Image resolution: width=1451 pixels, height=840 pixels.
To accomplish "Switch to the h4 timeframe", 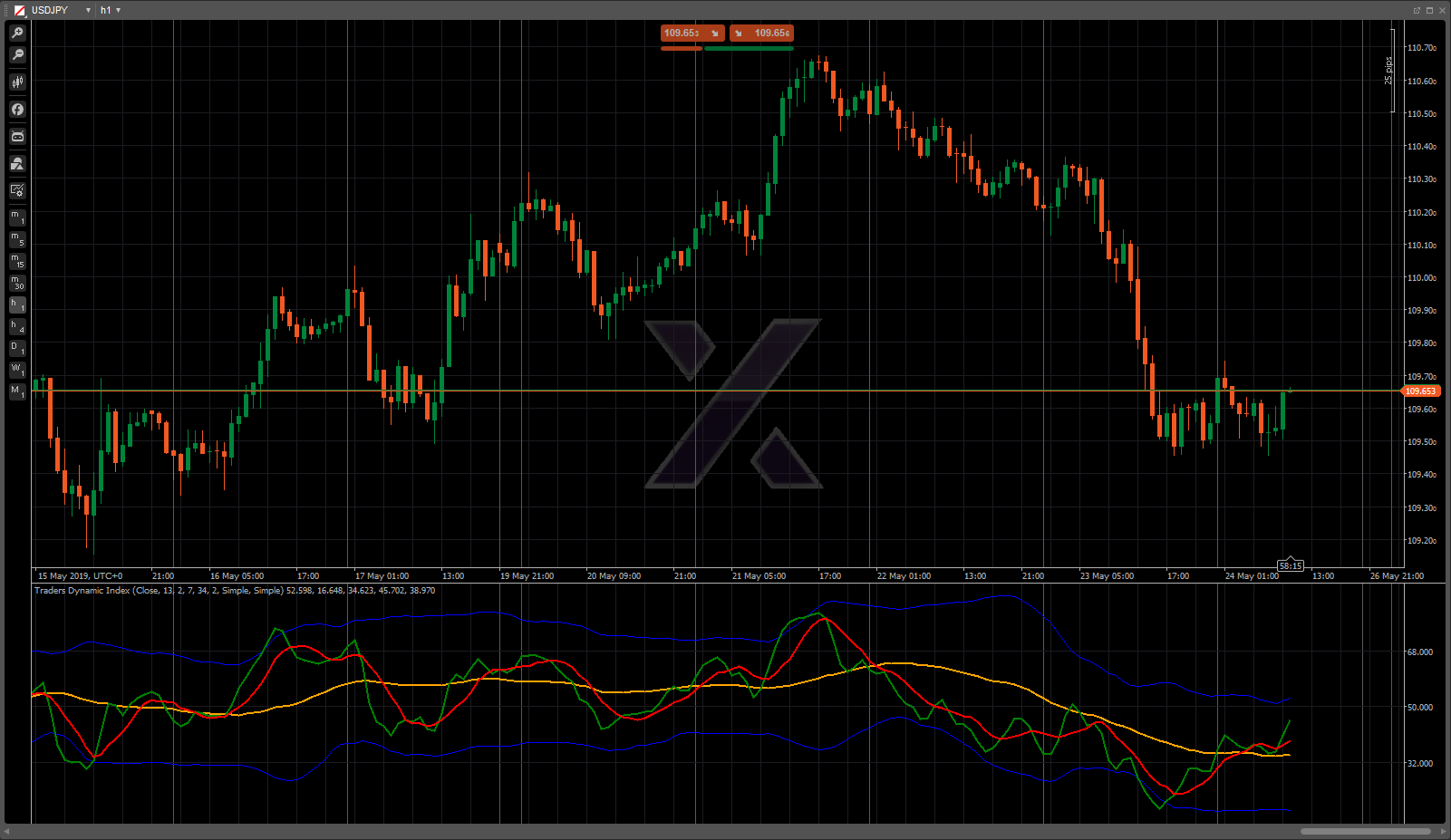I will pyautogui.click(x=17, y=327).
